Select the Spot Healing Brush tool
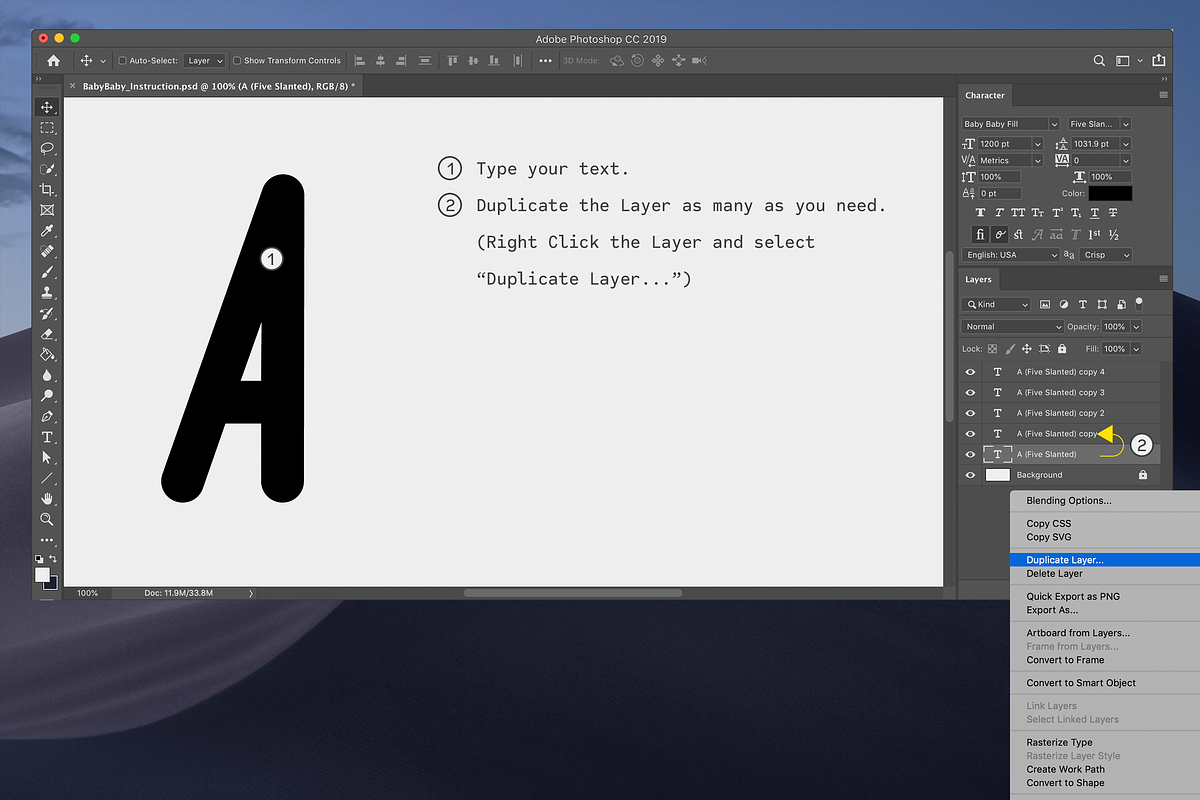Image resolution: width=1200 pixels, height=800 pixels. click(46, 252)
